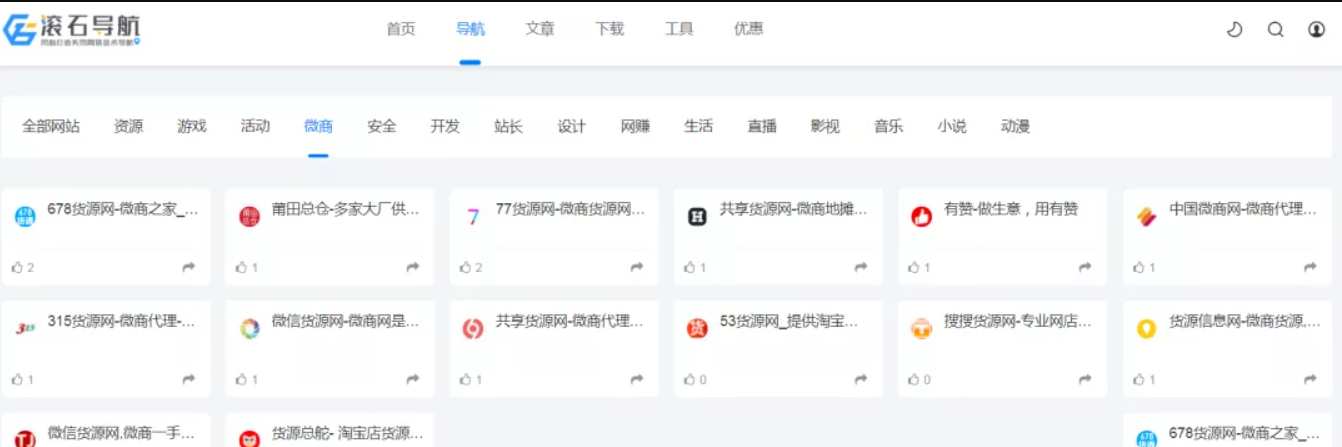
Task: Switch to 影视 category tab
Action: pos(825,126)
